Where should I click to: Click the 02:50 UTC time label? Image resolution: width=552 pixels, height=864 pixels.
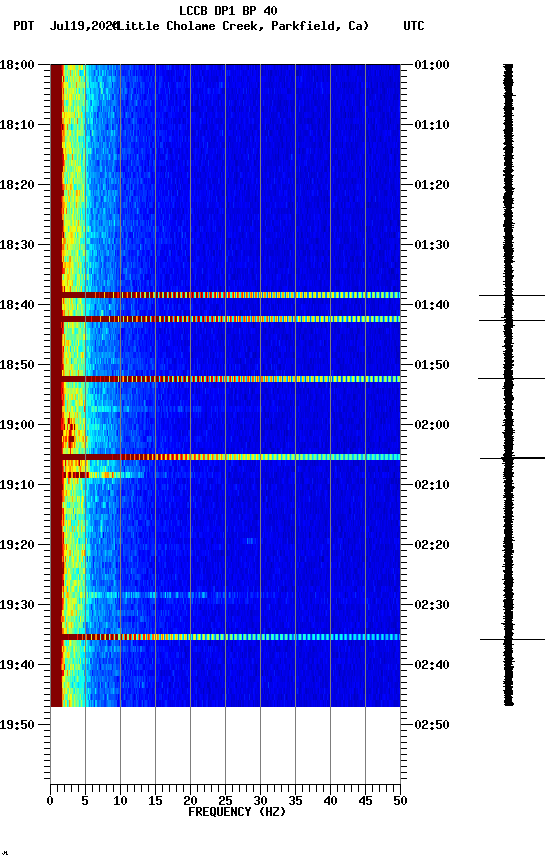click(x=432, y=725)
